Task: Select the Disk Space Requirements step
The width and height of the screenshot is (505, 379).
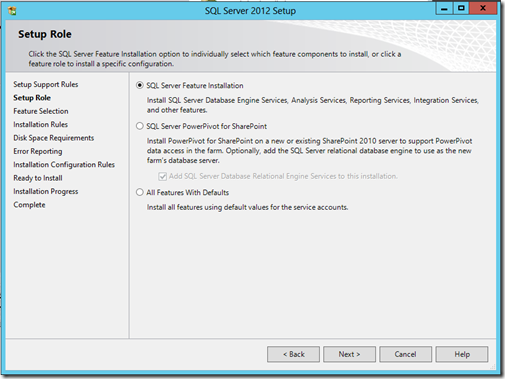Action: (54, 138)
